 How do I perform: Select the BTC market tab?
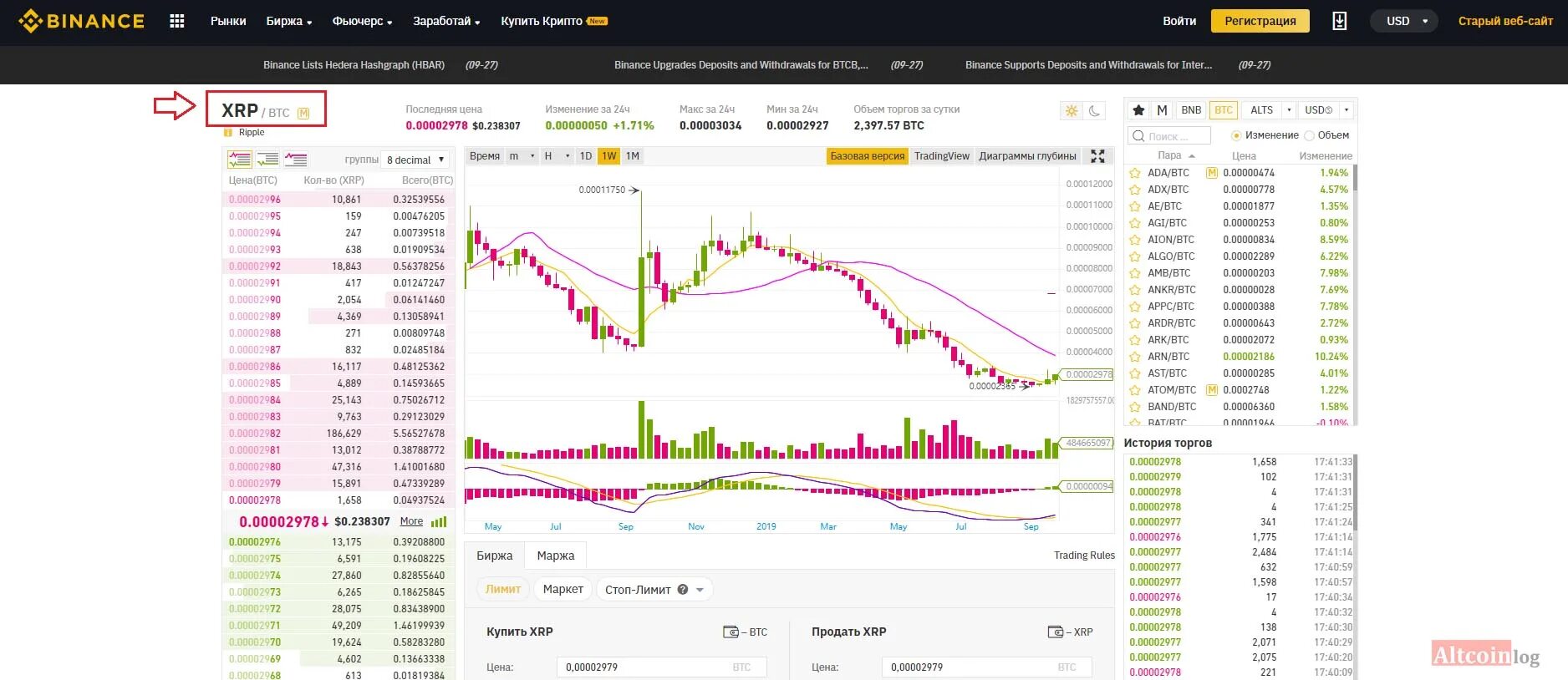coord(1224,110)
